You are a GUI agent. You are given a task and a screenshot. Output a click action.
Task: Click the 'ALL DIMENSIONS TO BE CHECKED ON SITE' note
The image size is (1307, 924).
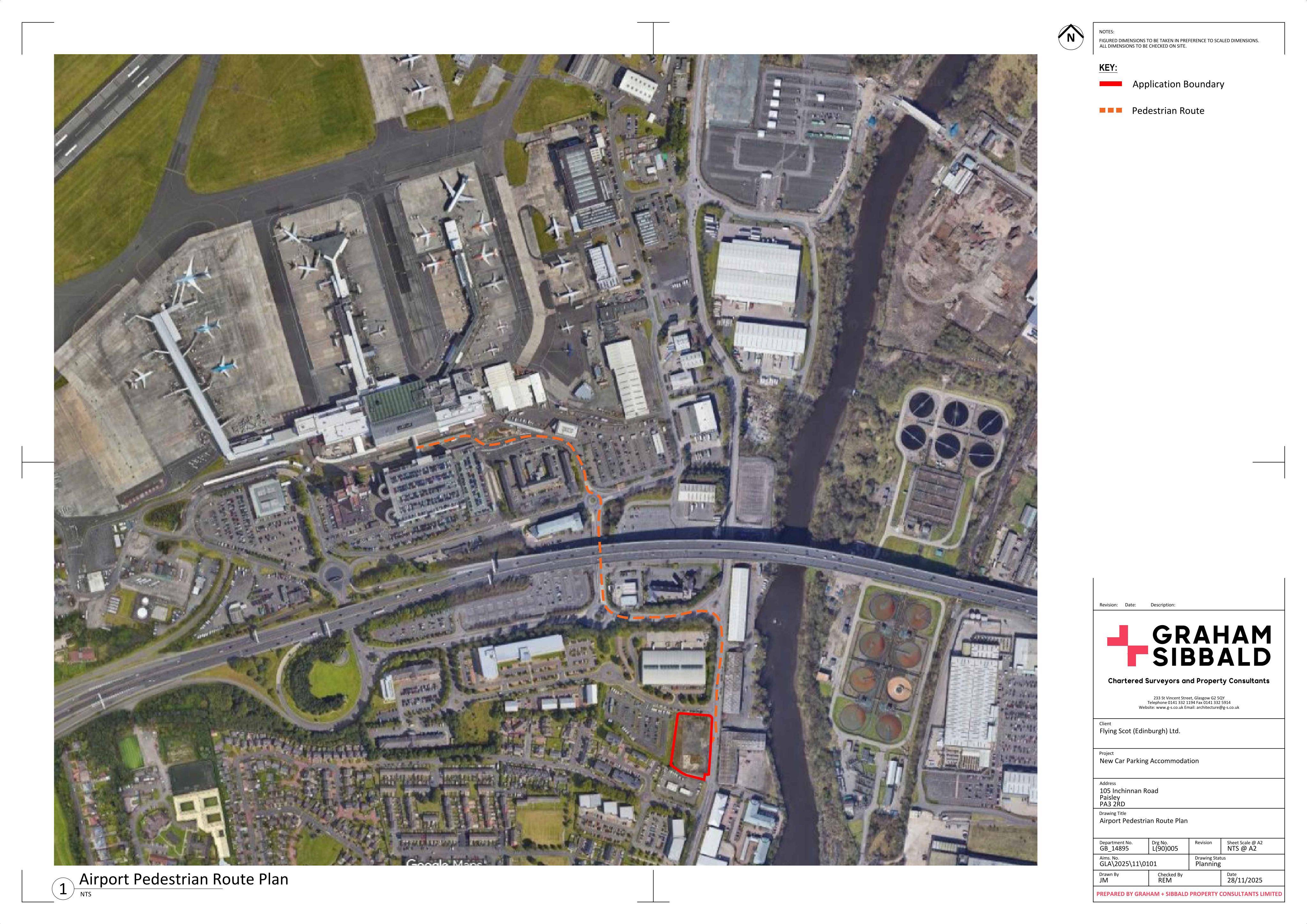tap(1142, 46)
